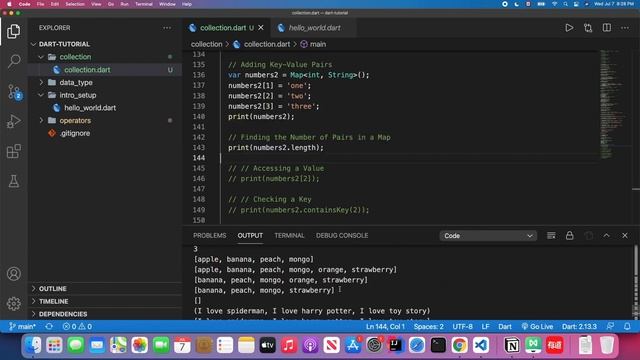Open the Terminal menu in menu bar
The image size is (640, 360).
coord(144,4)
